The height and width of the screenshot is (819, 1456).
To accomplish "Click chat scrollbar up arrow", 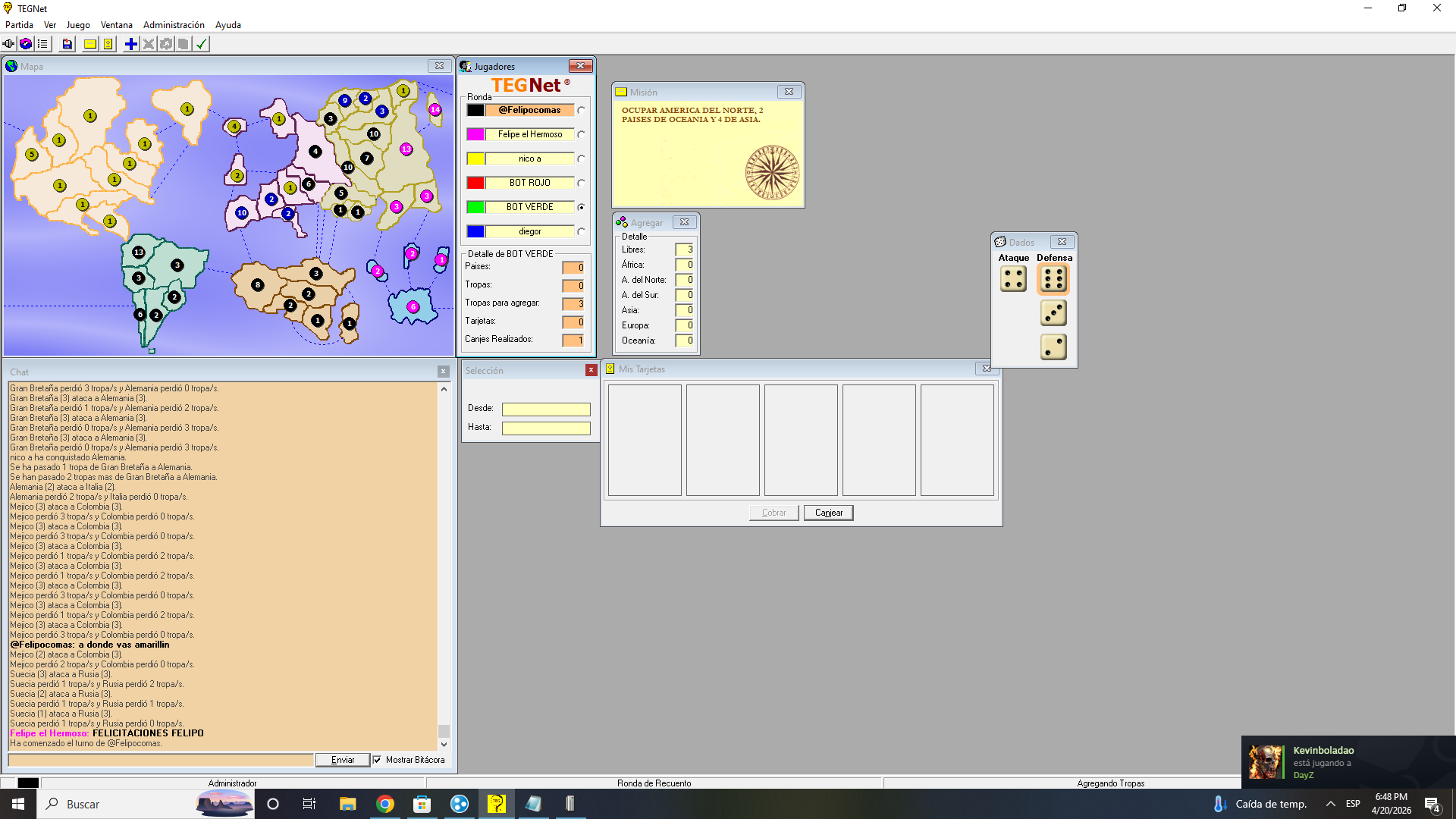I will [x=444, y=389].
